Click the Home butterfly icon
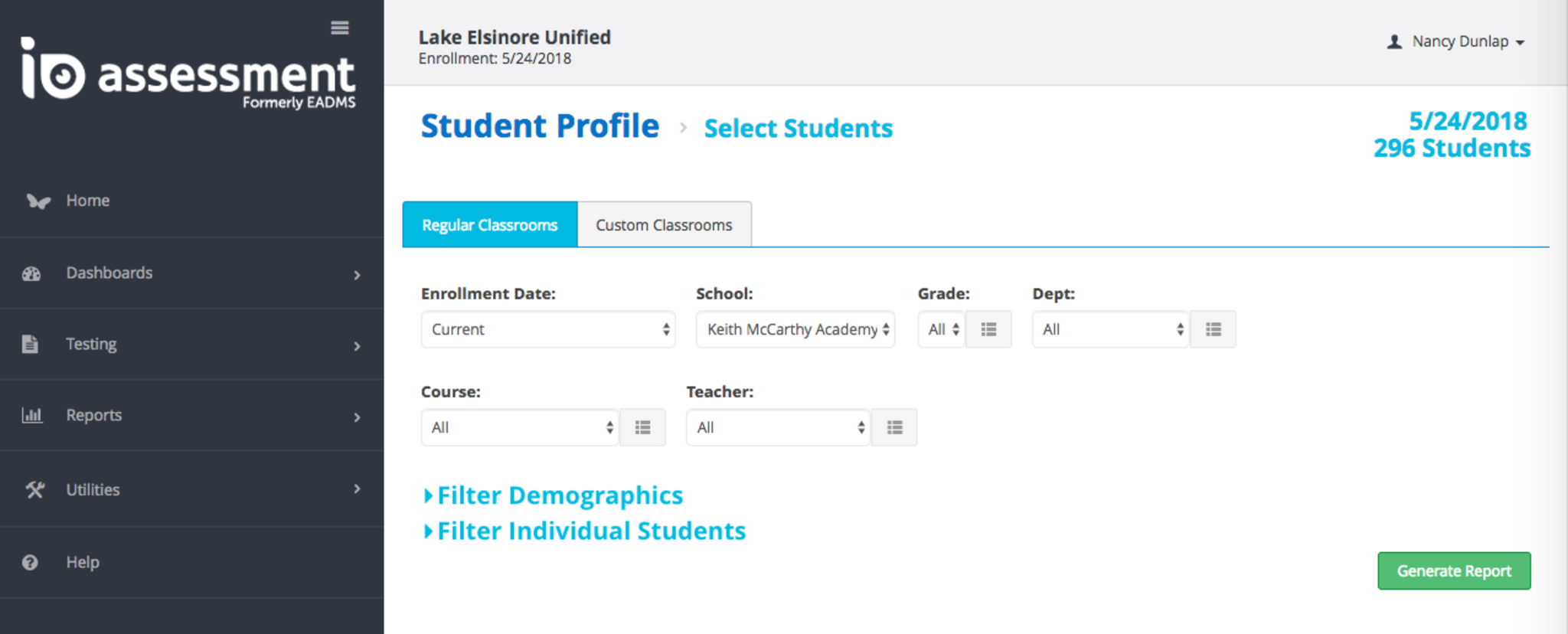 point(38,201)
